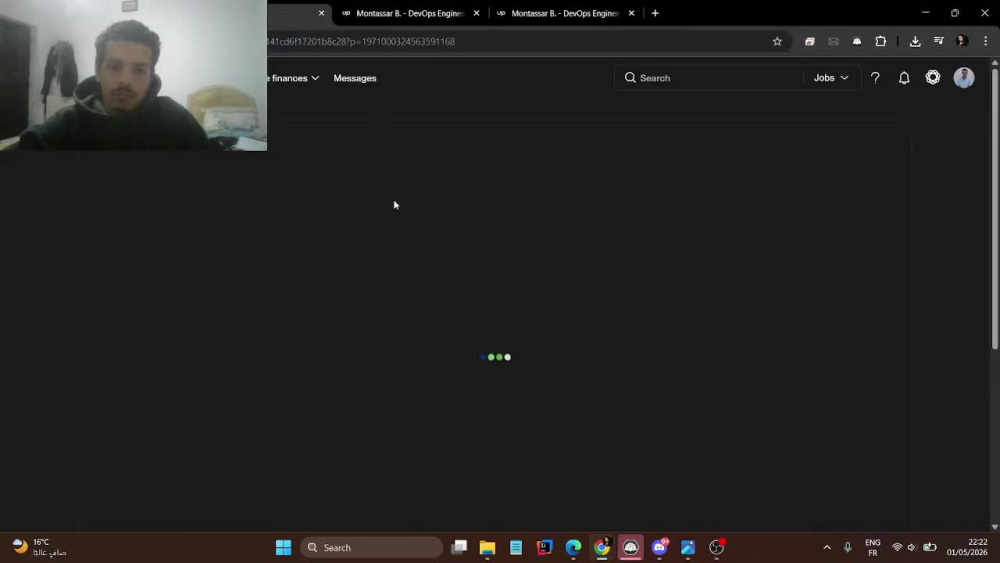The width and height of the screenshot is (1000, 563).
Task: Switch to first Montassar B. DevOps tab
Action: coord(409,13)
